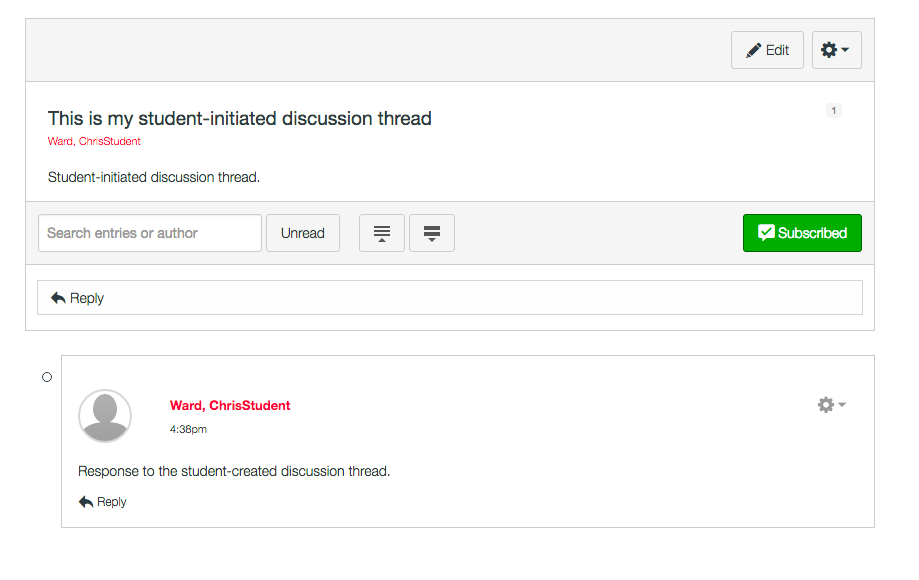Click the 4:38pm timestamp on the reply

(x=188, y=429)
